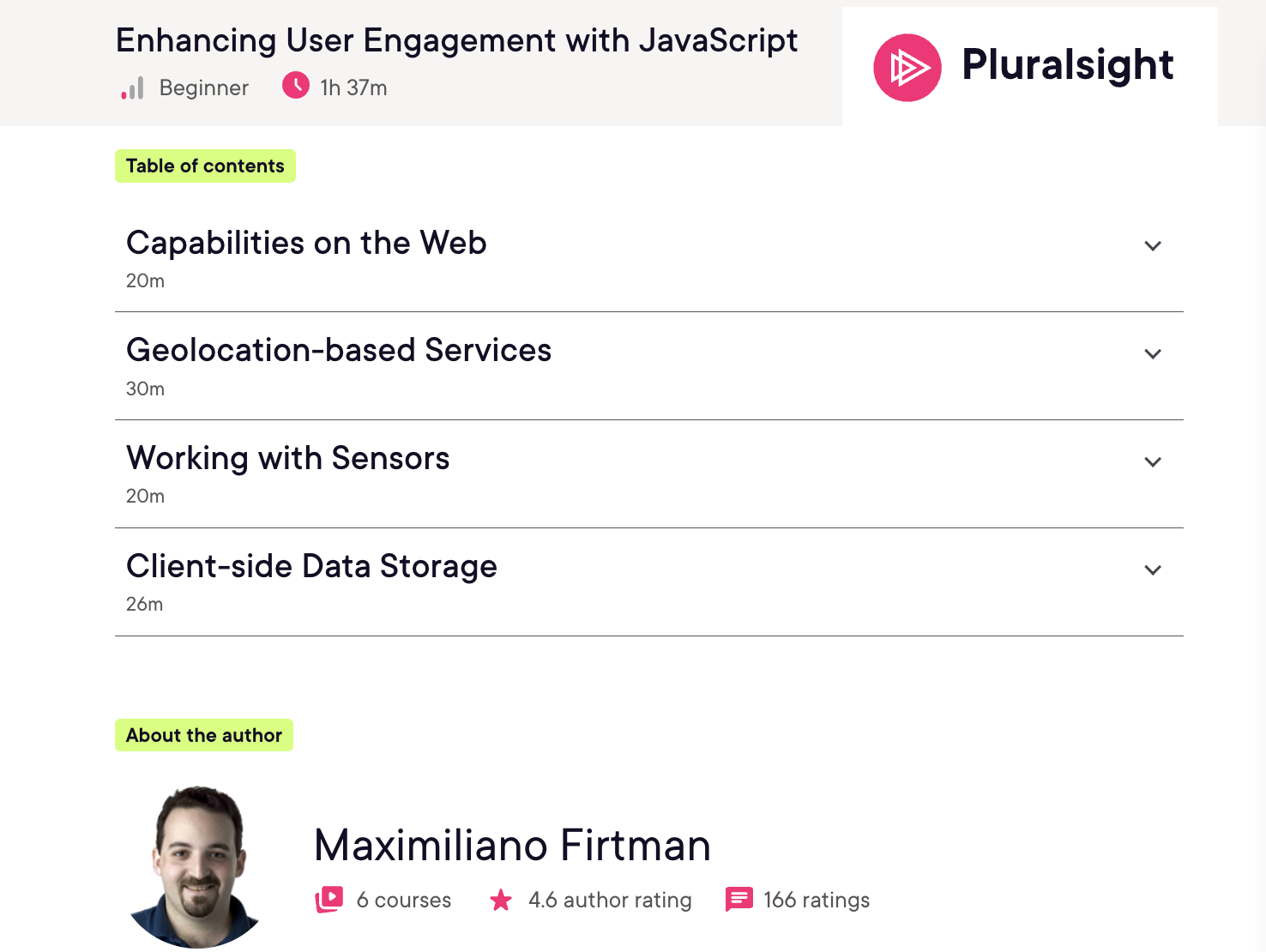1266x952 pixels.
Task: Click the ratings comment bubble icon
Action: (x=738, y=899)
